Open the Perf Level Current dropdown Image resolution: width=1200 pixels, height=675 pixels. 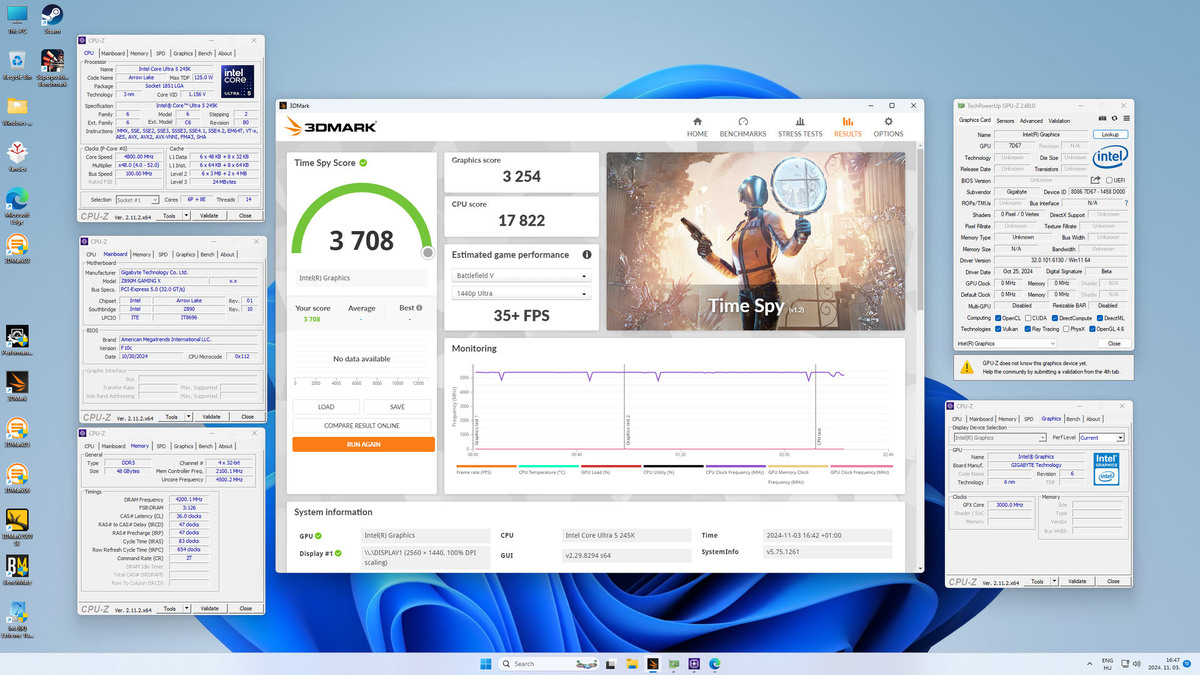pos(1102,438)
